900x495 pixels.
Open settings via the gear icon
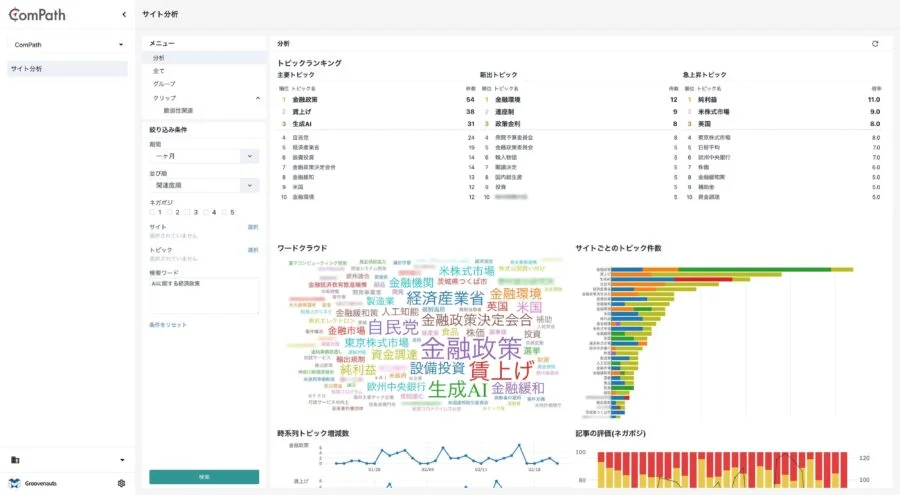point(121,483)
